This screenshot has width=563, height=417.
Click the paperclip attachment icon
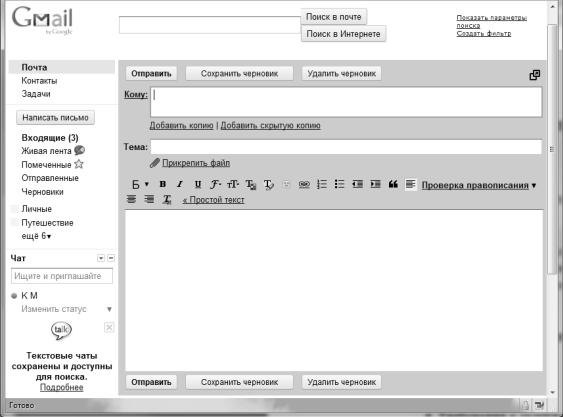tap(154, 163)
